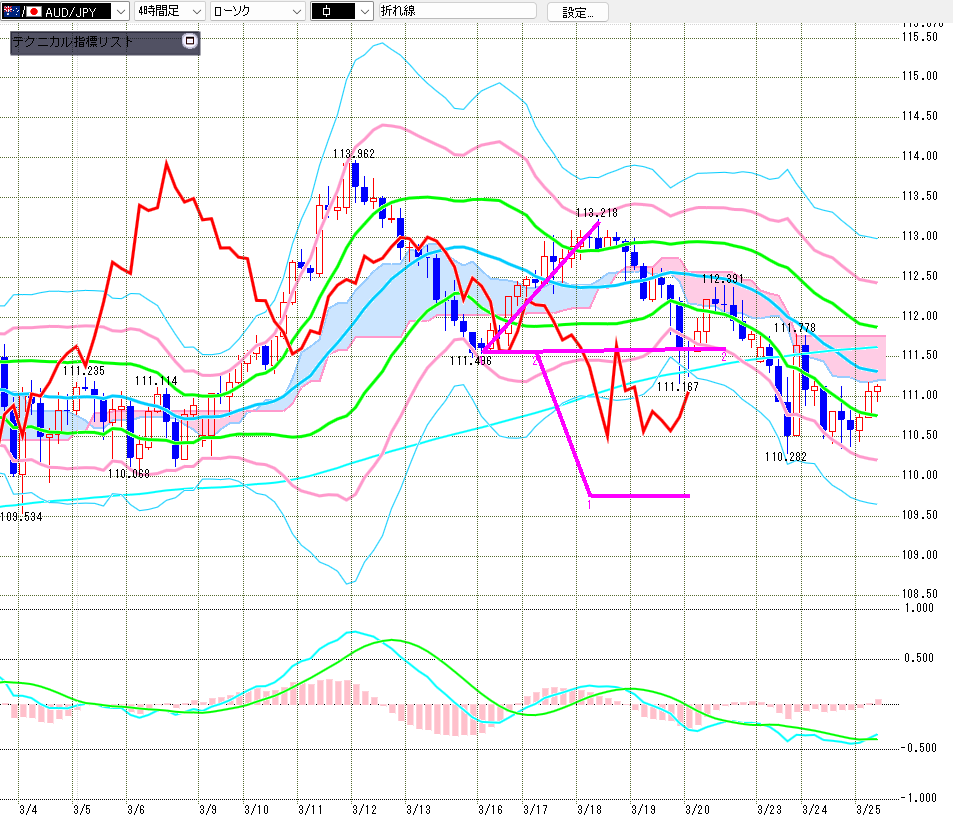Image resolution: width=953 pixels, height=820 pixels.
Task: Select the 109.534 low price label
Action: pyautogui.click(x=21, y=516)
